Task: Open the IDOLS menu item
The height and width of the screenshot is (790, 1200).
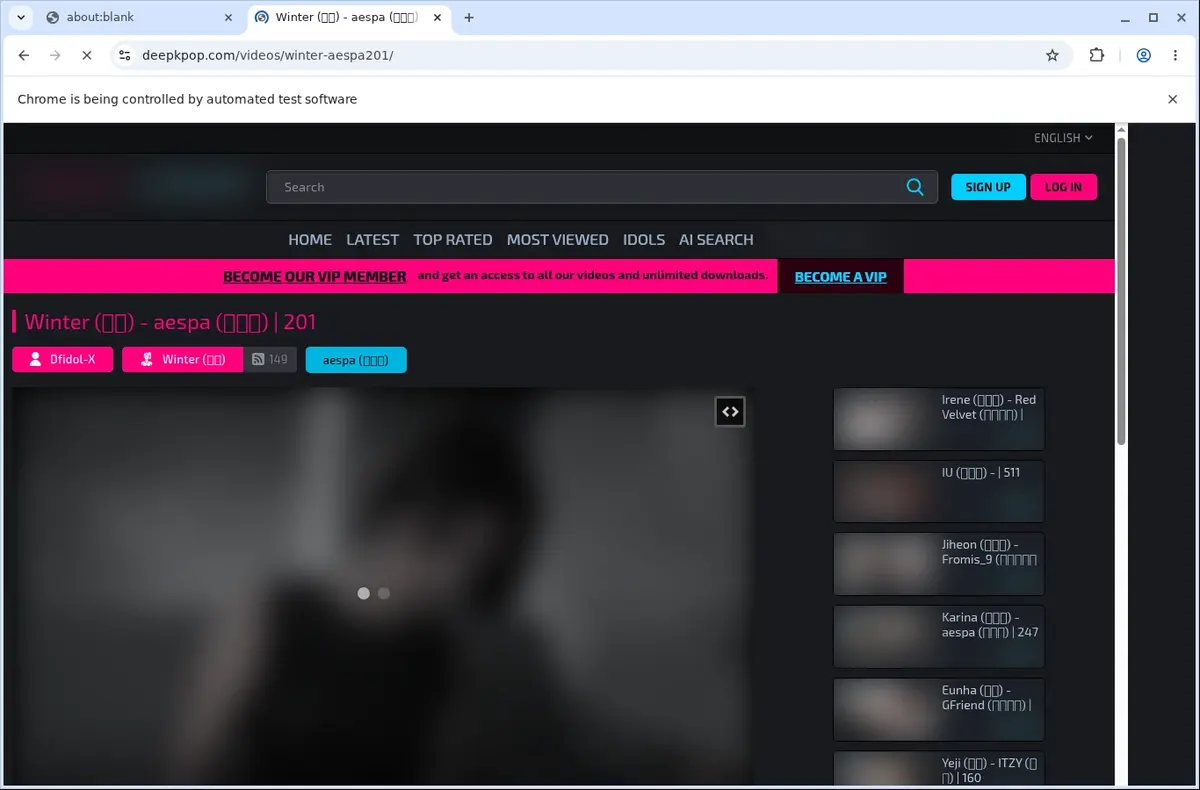Action: tap(644, 240)
